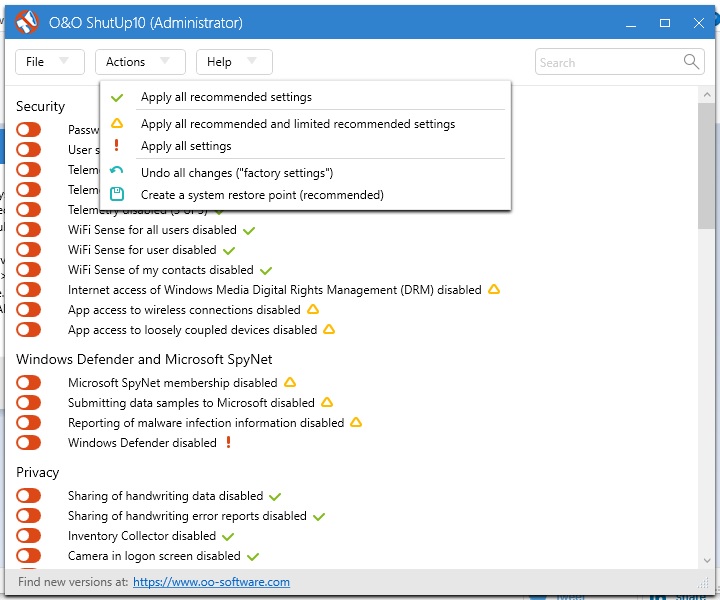The image size is (720, 600).
Task: Toggle Windows Defender disabled switch
Action: (28, 443)
